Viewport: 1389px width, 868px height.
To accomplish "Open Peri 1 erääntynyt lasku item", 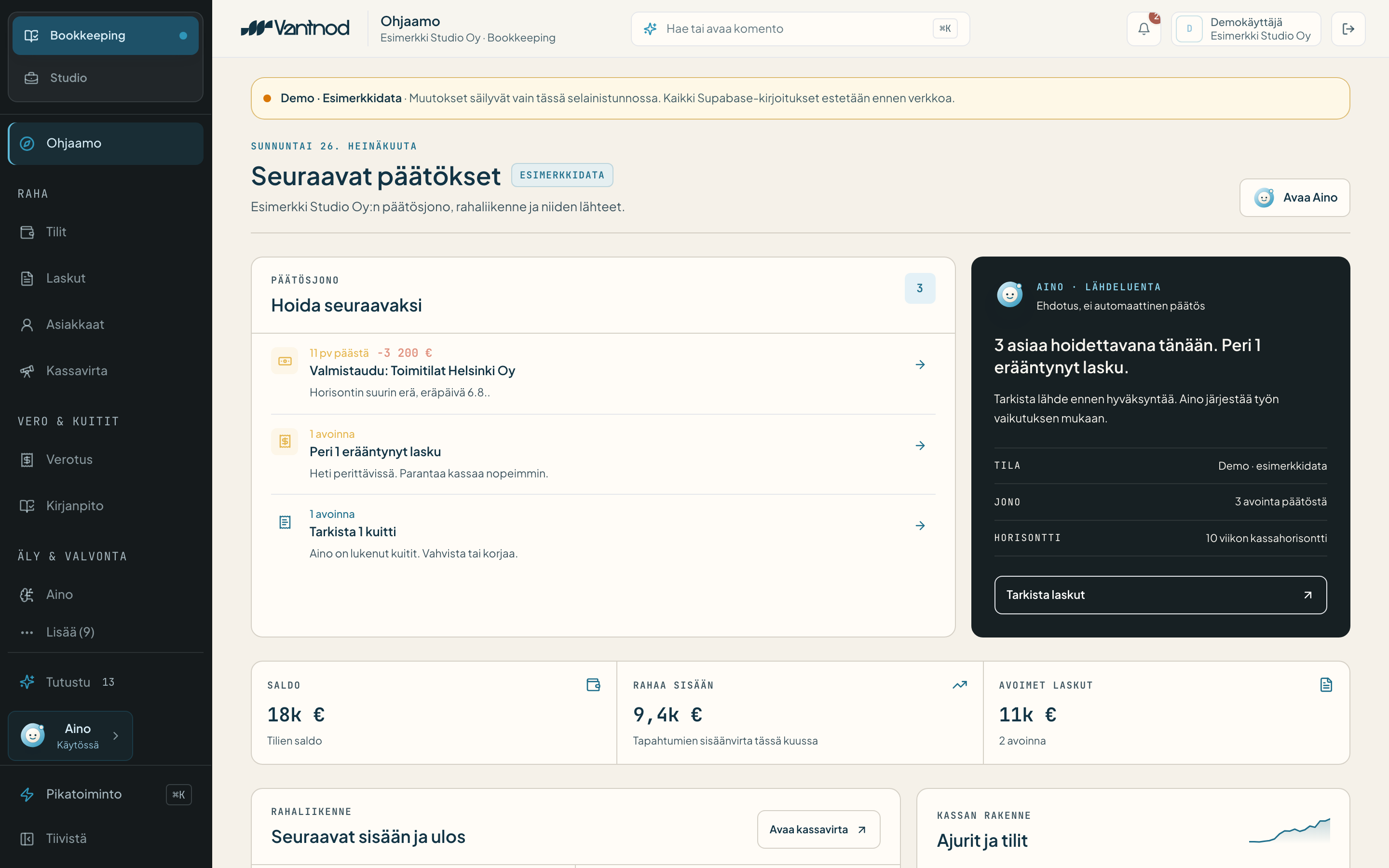I will (603, 453).
